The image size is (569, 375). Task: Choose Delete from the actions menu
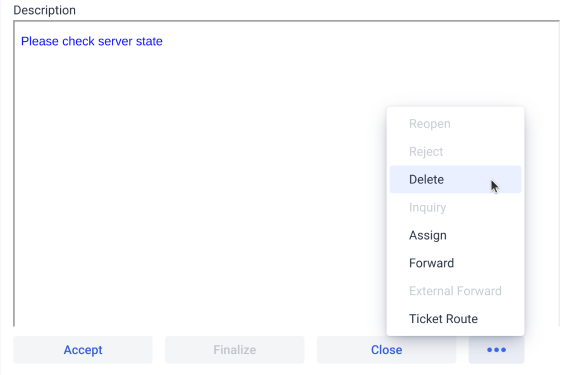click(455, 179)
